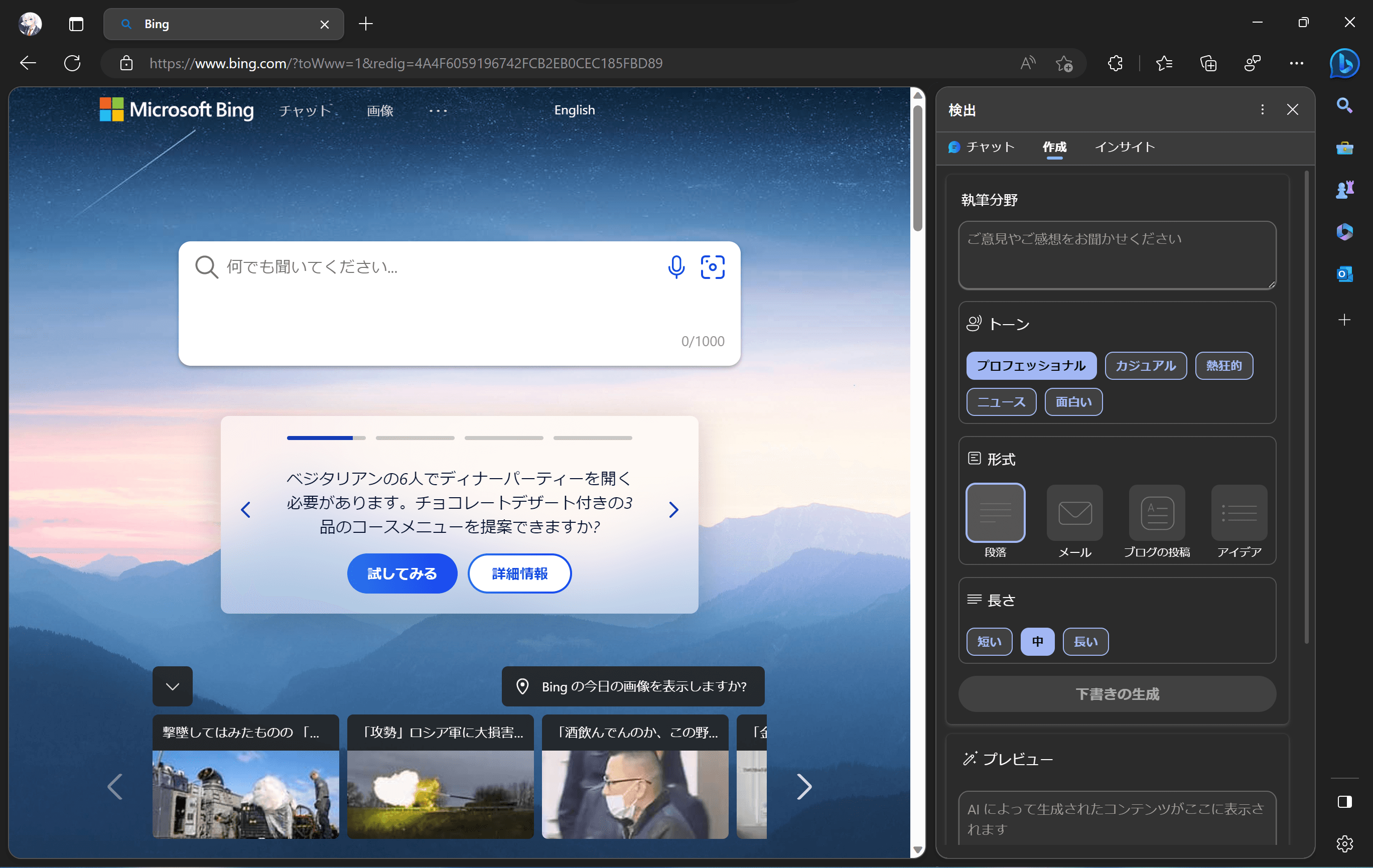Open Settings and more ellipsis menu

point(1297,63)
